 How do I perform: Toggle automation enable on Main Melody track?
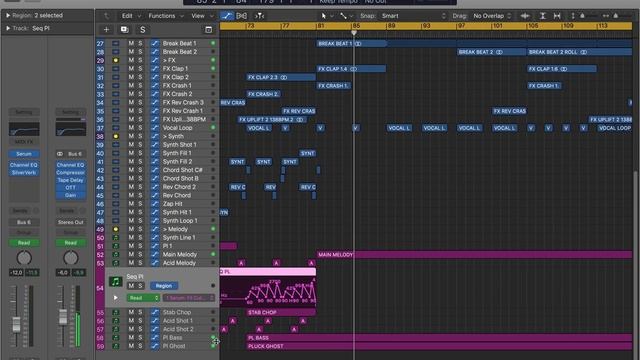pos(155,254)
